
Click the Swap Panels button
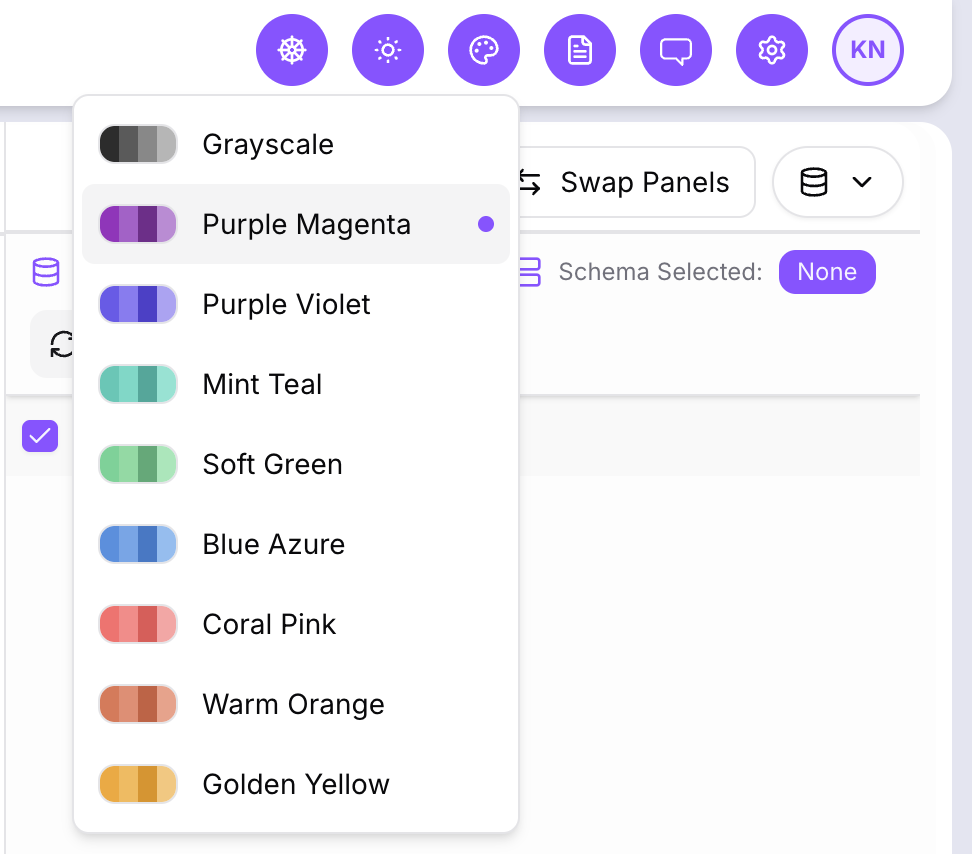point(644,182)
